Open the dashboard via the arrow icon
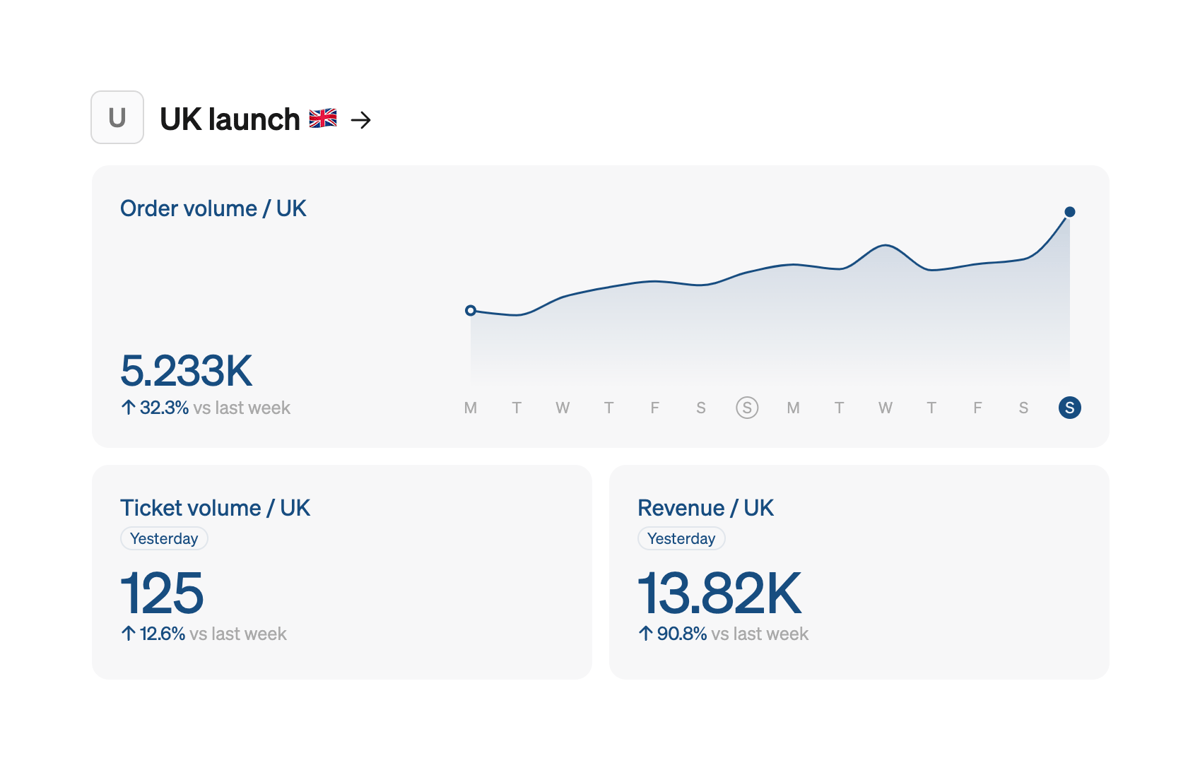 [361, 119]
